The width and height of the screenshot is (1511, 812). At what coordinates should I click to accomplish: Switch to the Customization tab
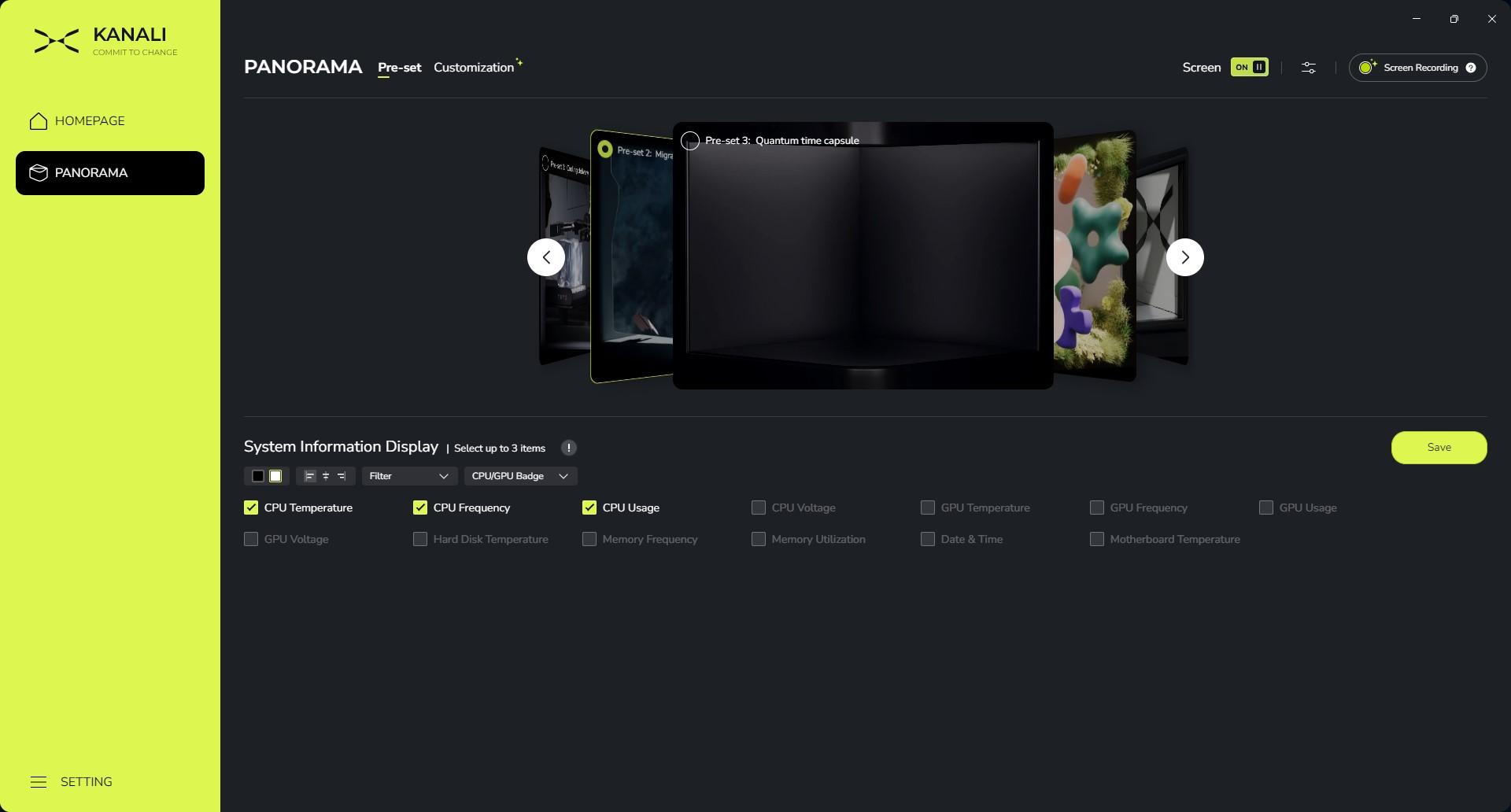click(474, 68)
